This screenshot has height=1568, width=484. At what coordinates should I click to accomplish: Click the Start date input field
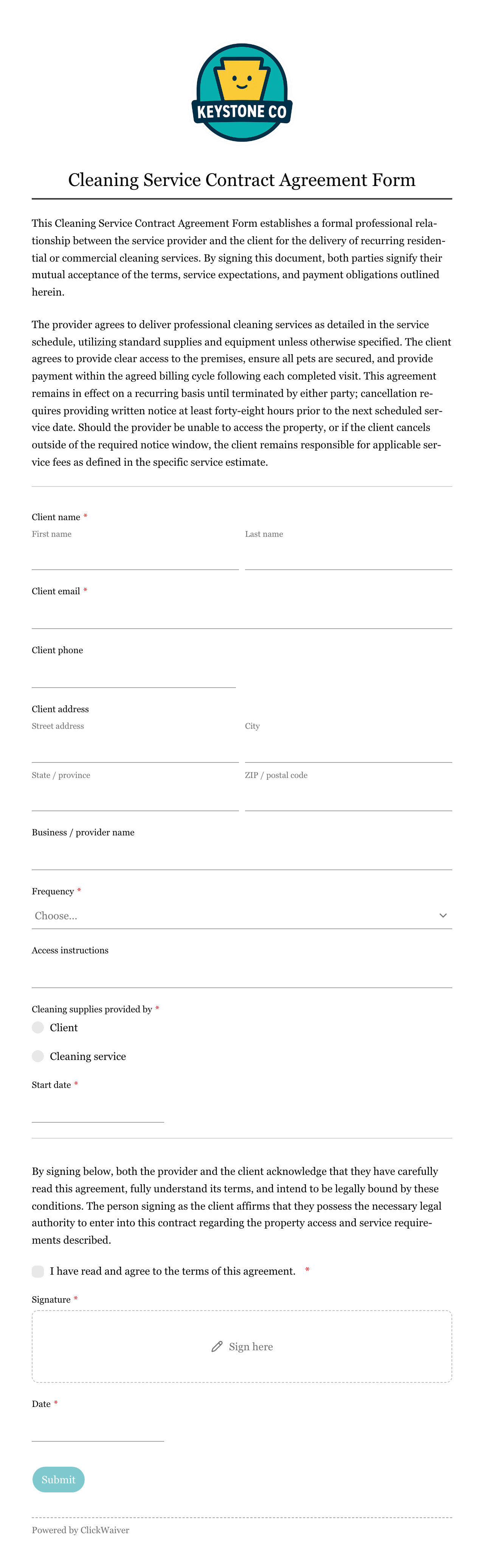tap(98, 1109)
